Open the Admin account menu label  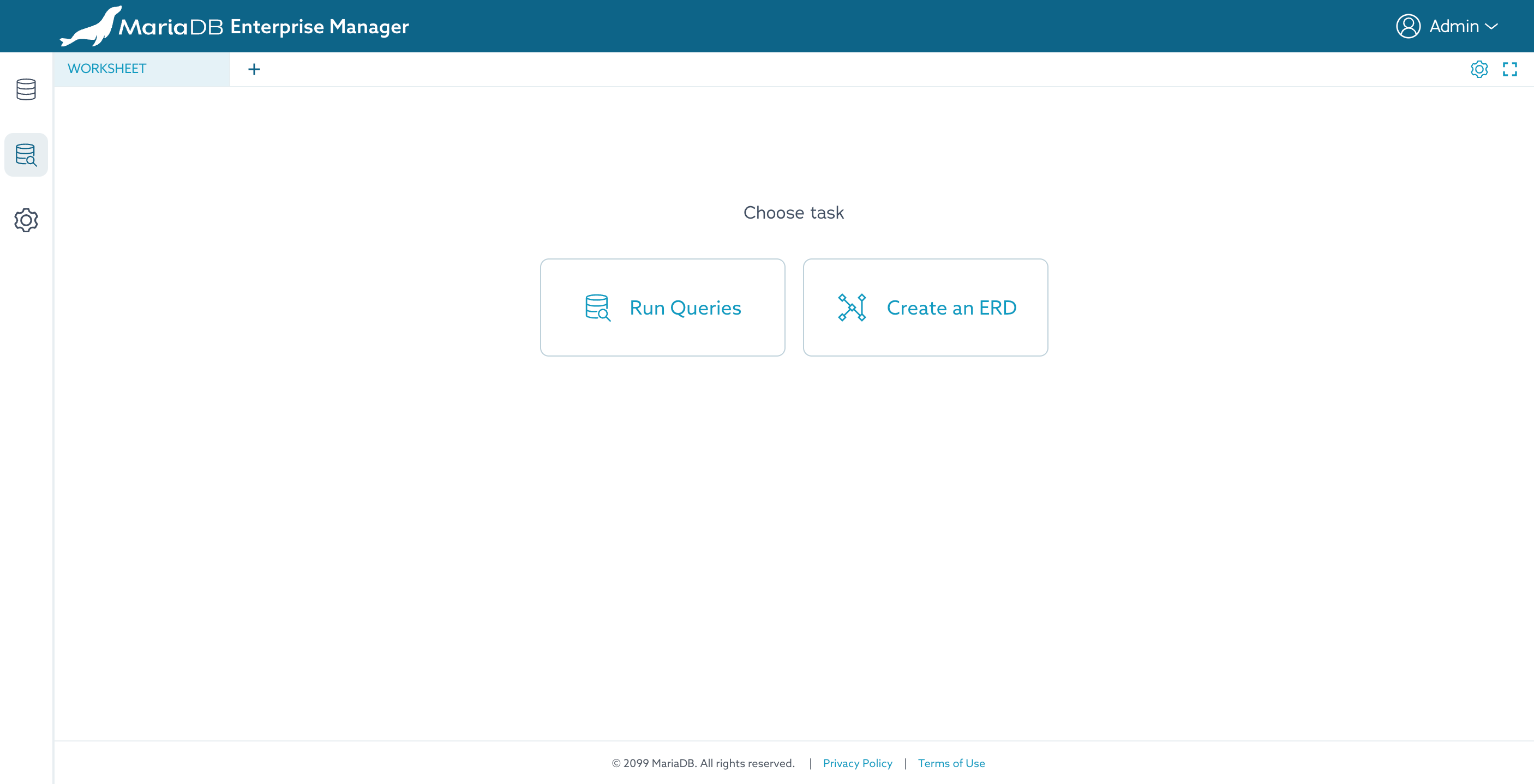[x=1454, y=26]
